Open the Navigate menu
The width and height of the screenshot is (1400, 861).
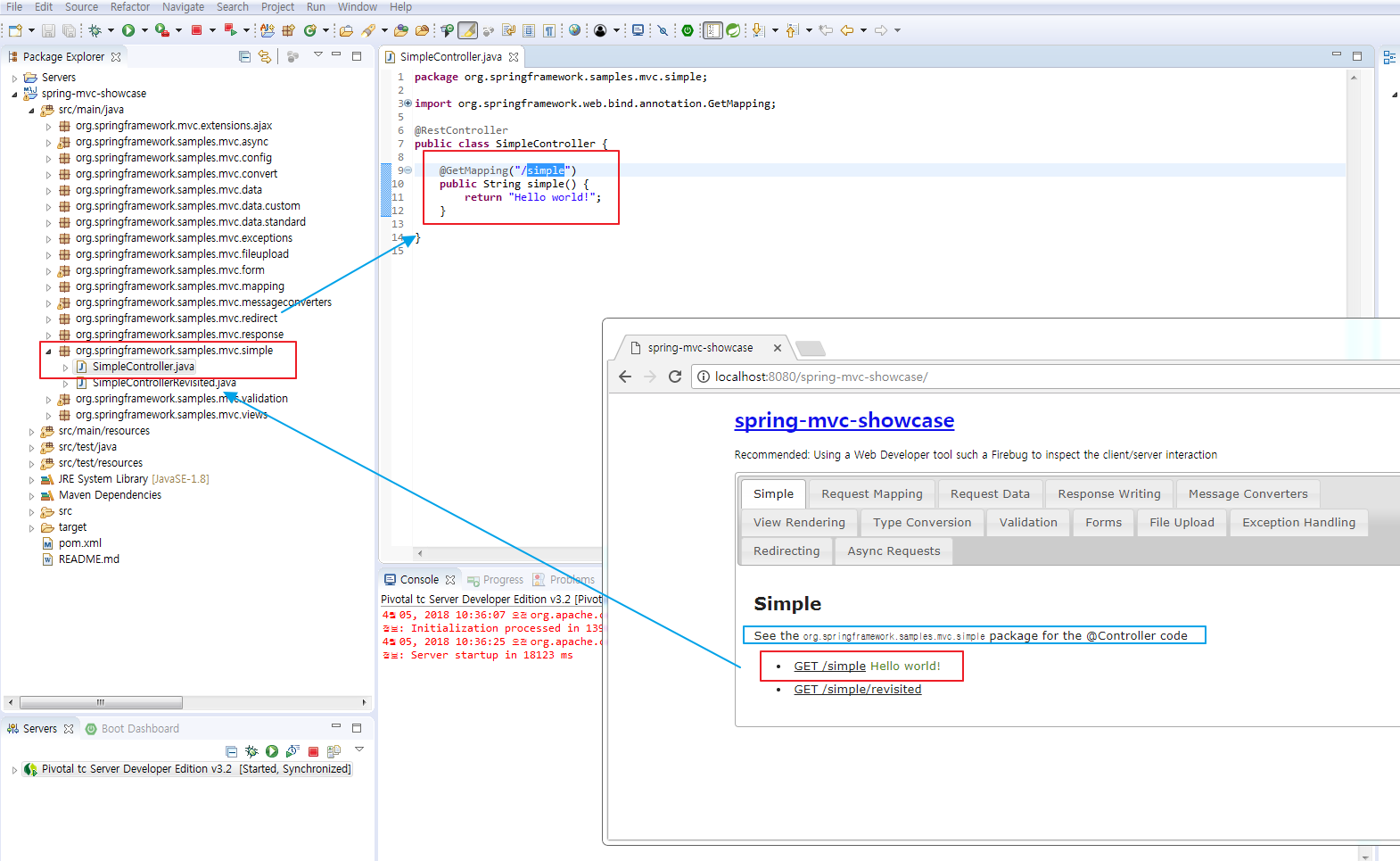183,6
